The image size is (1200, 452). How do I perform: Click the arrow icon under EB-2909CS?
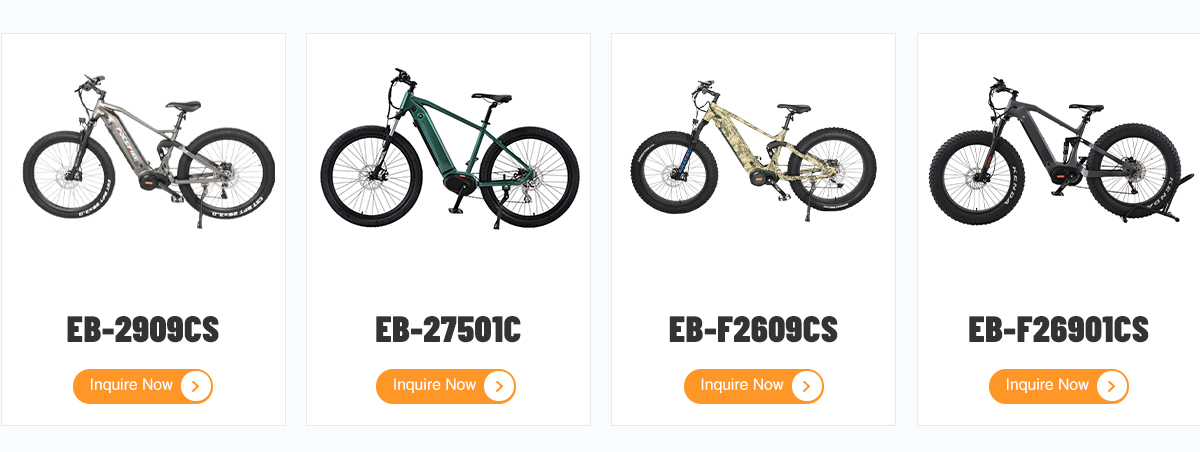point(196,386)
